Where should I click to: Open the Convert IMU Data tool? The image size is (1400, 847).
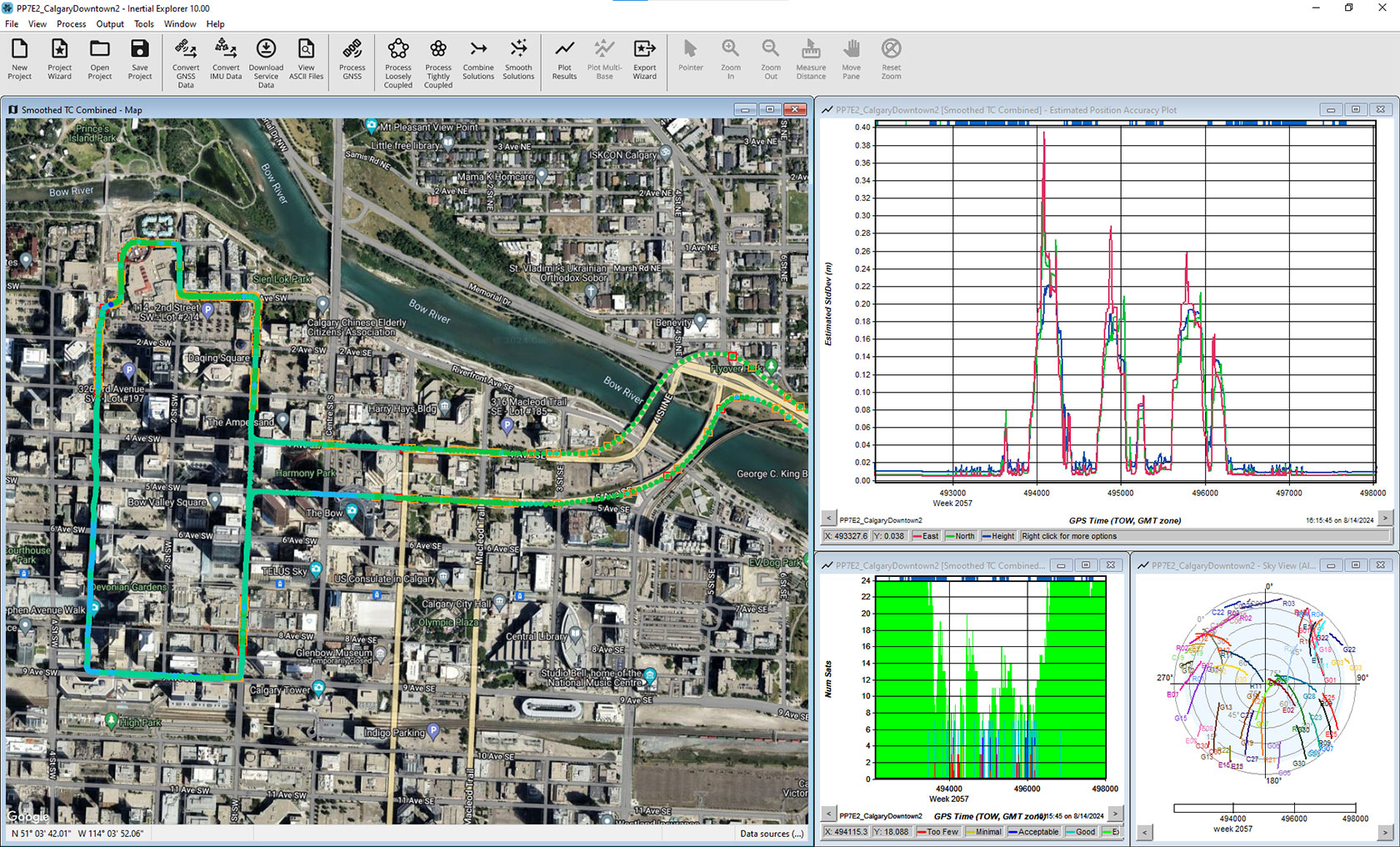point(225,58)
